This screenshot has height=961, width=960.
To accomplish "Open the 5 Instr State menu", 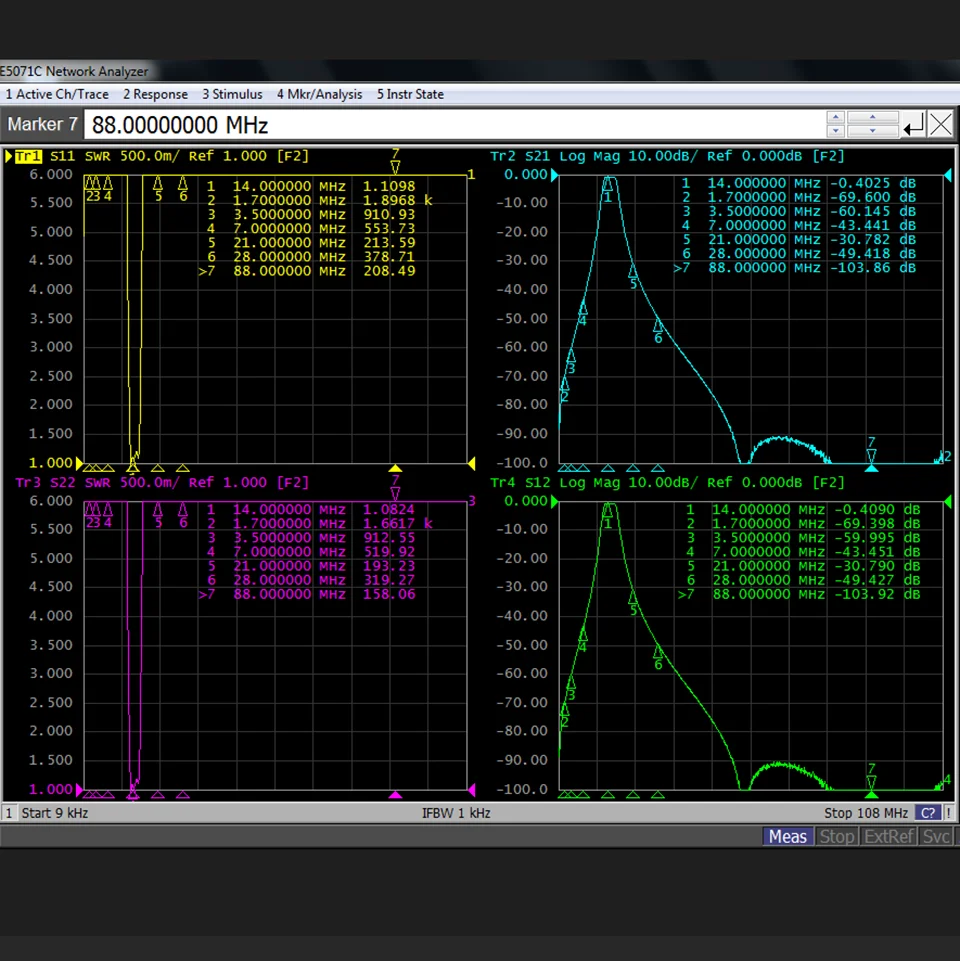I will (410, 94).
